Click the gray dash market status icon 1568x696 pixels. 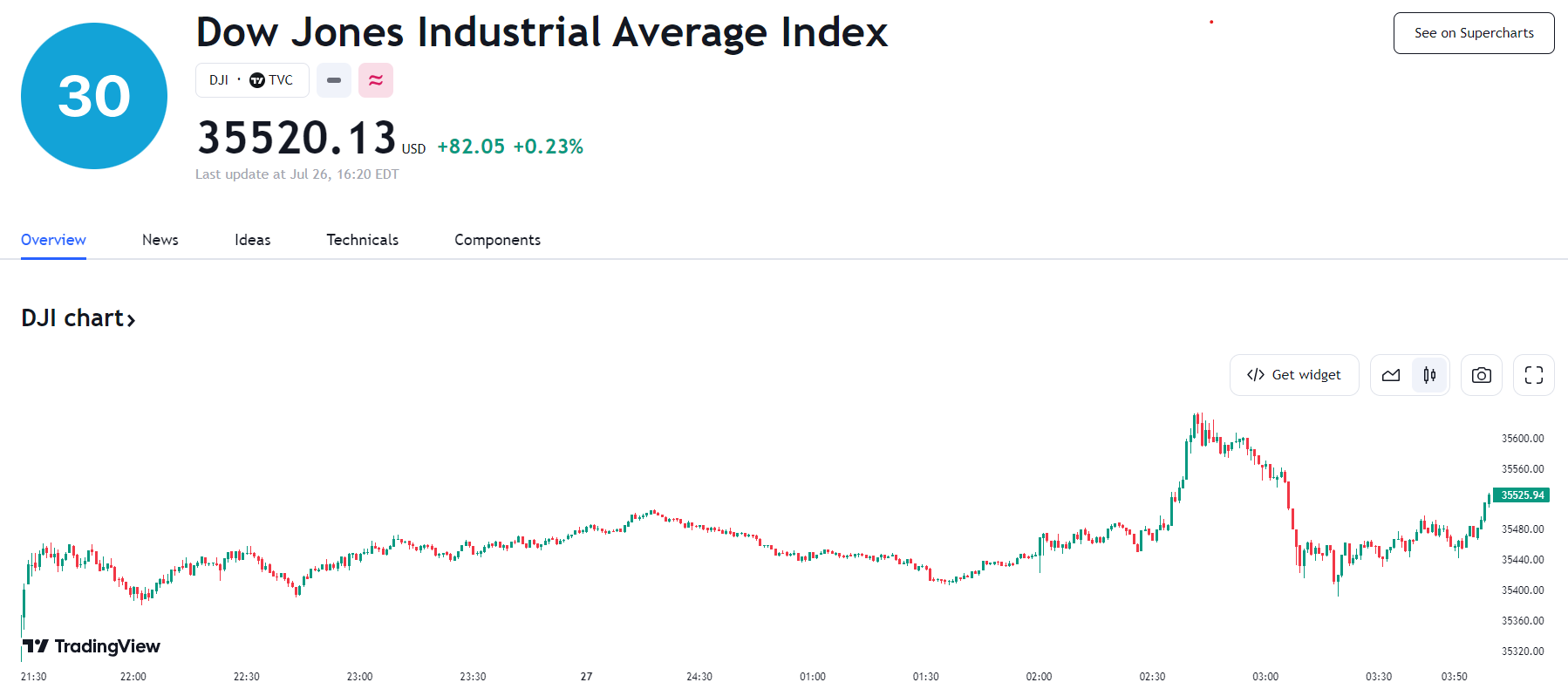[334, 80]
